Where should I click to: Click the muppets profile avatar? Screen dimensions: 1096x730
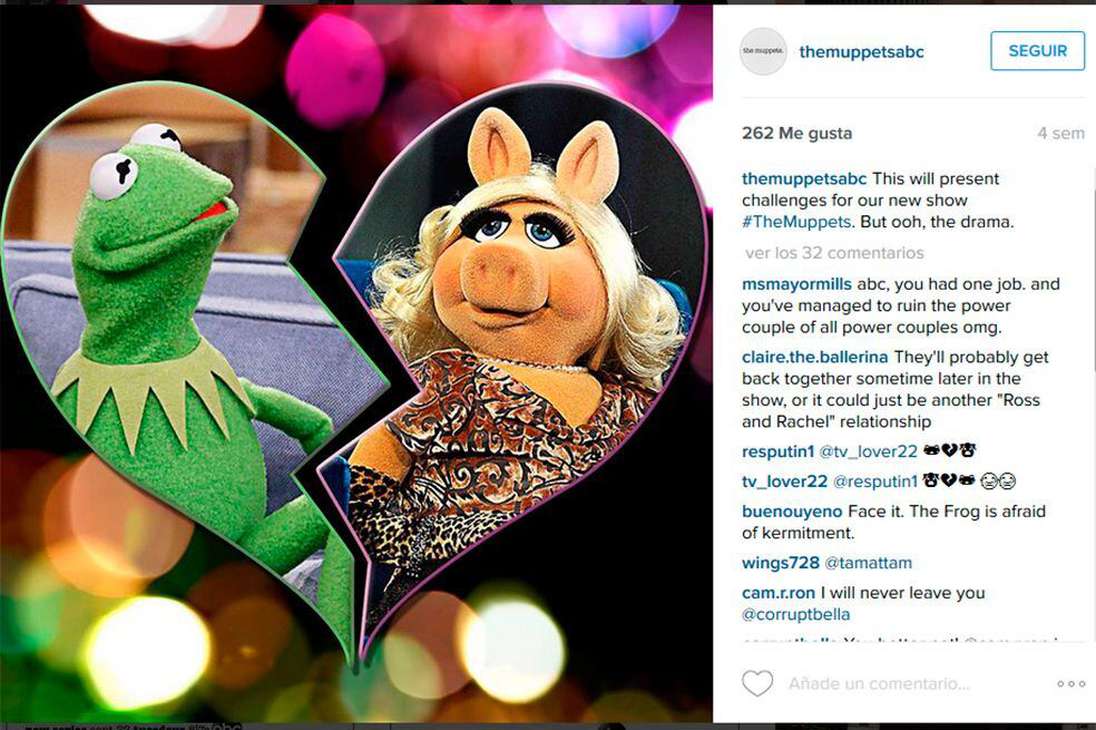point(763,51)
